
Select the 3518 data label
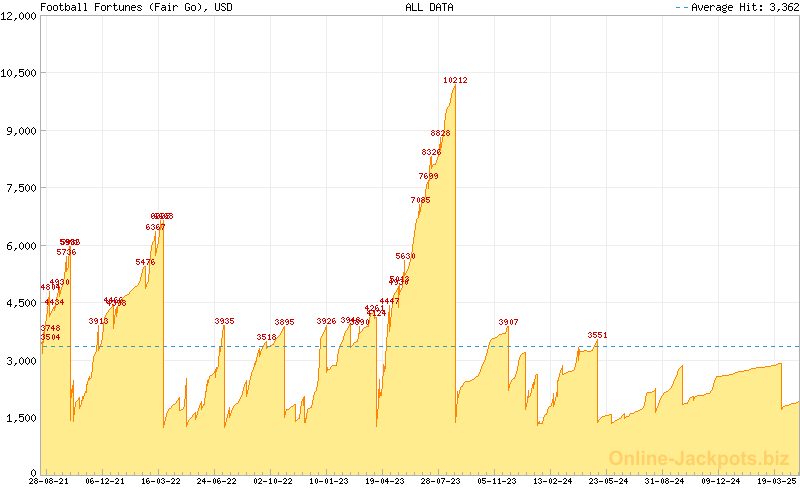pyautogui.click(x=266, y=337)
